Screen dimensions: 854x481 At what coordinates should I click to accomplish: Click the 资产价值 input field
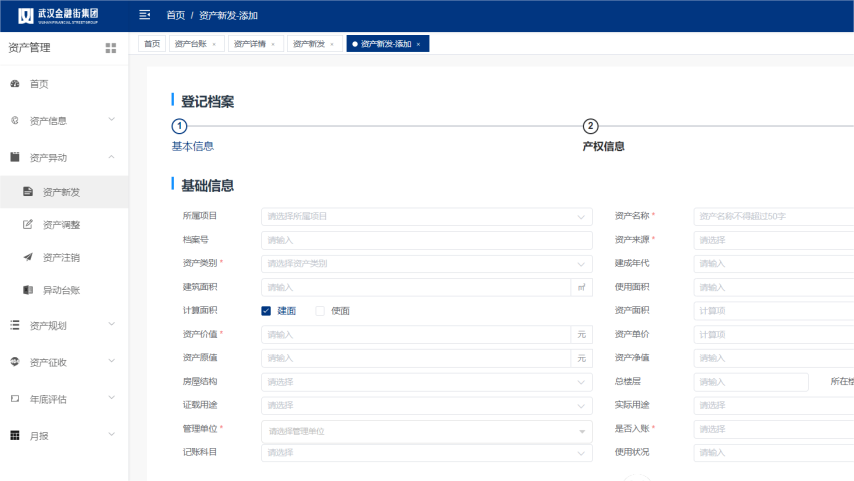416,334
